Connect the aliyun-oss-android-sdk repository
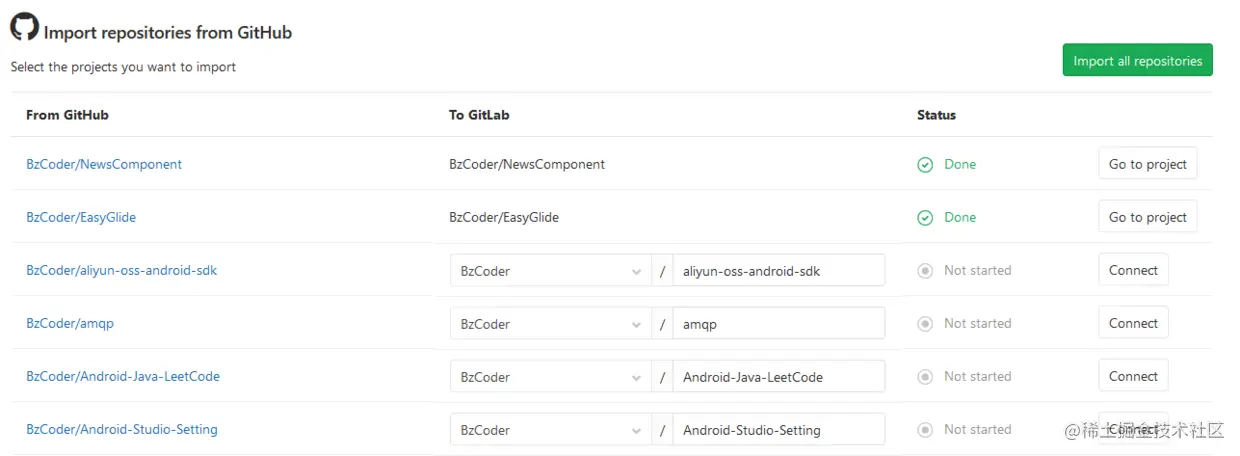 [1133, 270]
